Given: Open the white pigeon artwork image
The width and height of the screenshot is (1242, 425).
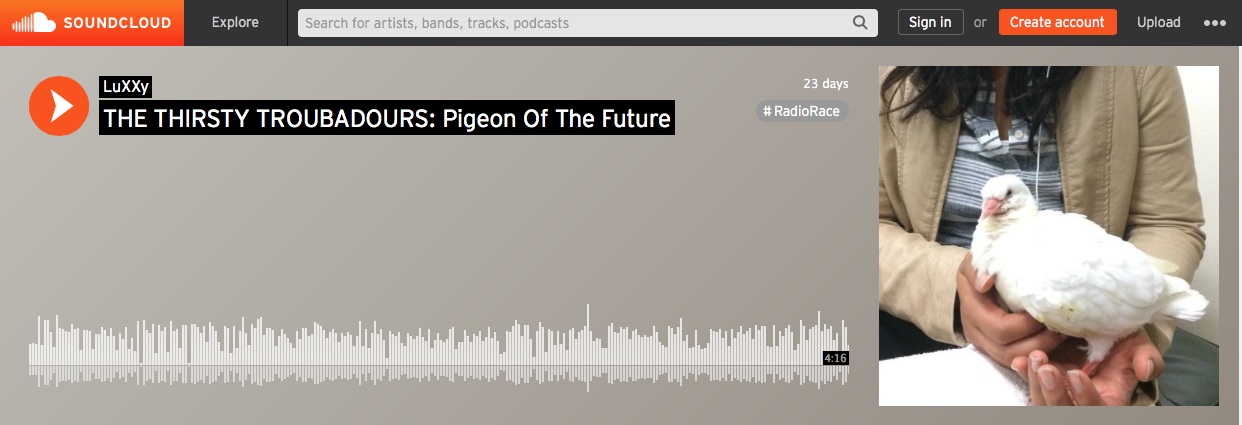Looking at the screenshot, I should (x=1049, y=236).
